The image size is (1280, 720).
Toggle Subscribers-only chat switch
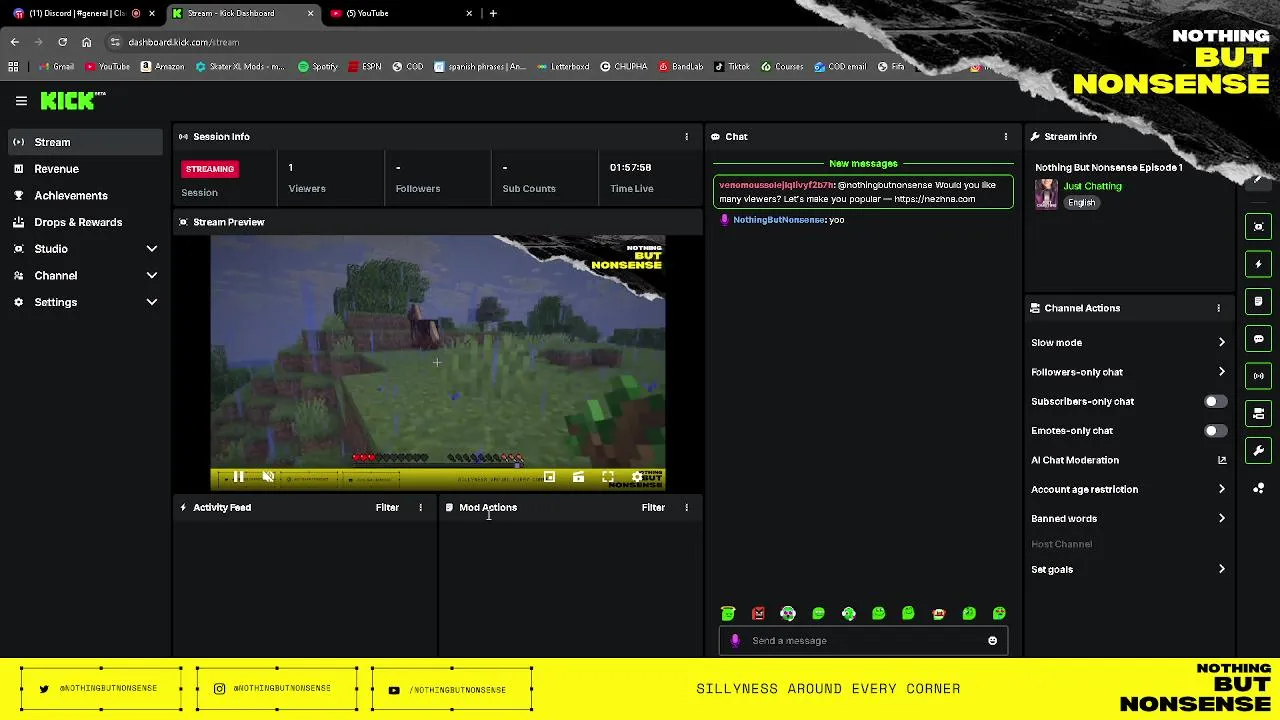click(1215, 401)
